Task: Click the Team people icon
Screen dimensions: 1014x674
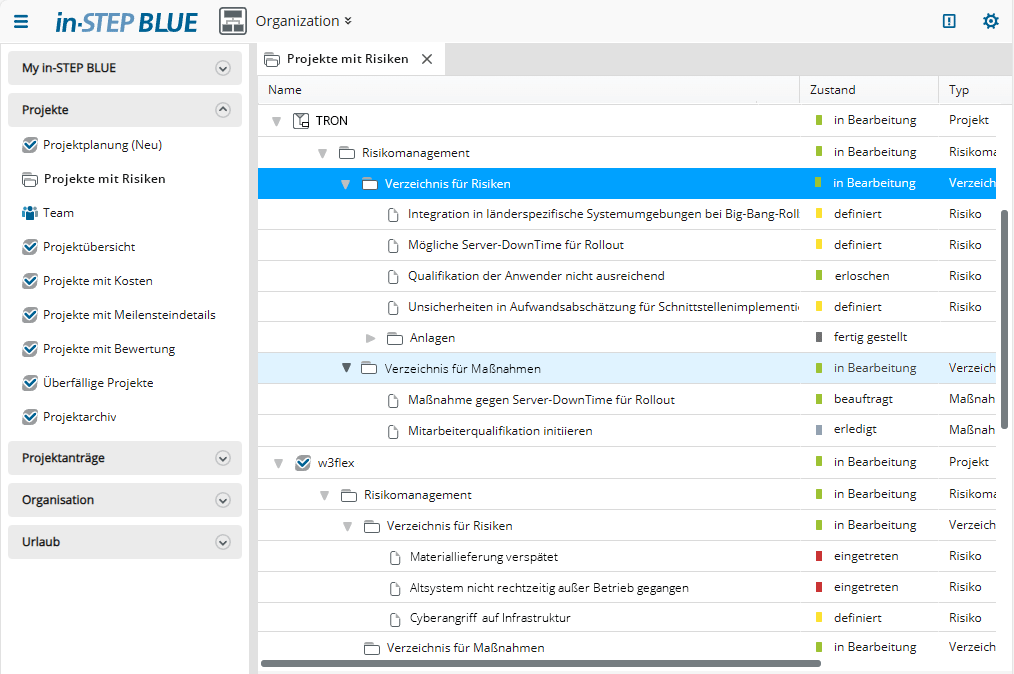Action: click(29, 213)
